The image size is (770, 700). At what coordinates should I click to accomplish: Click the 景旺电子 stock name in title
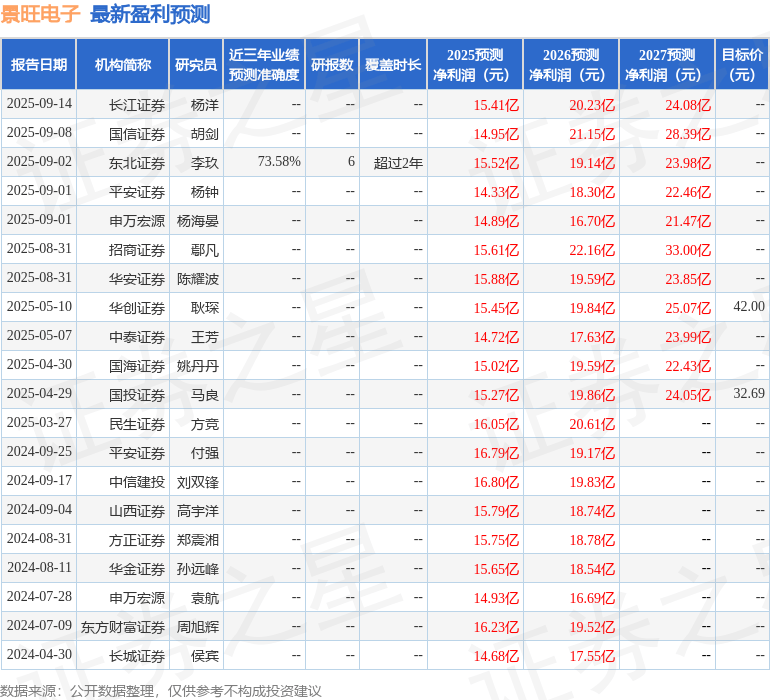point(41,14)
